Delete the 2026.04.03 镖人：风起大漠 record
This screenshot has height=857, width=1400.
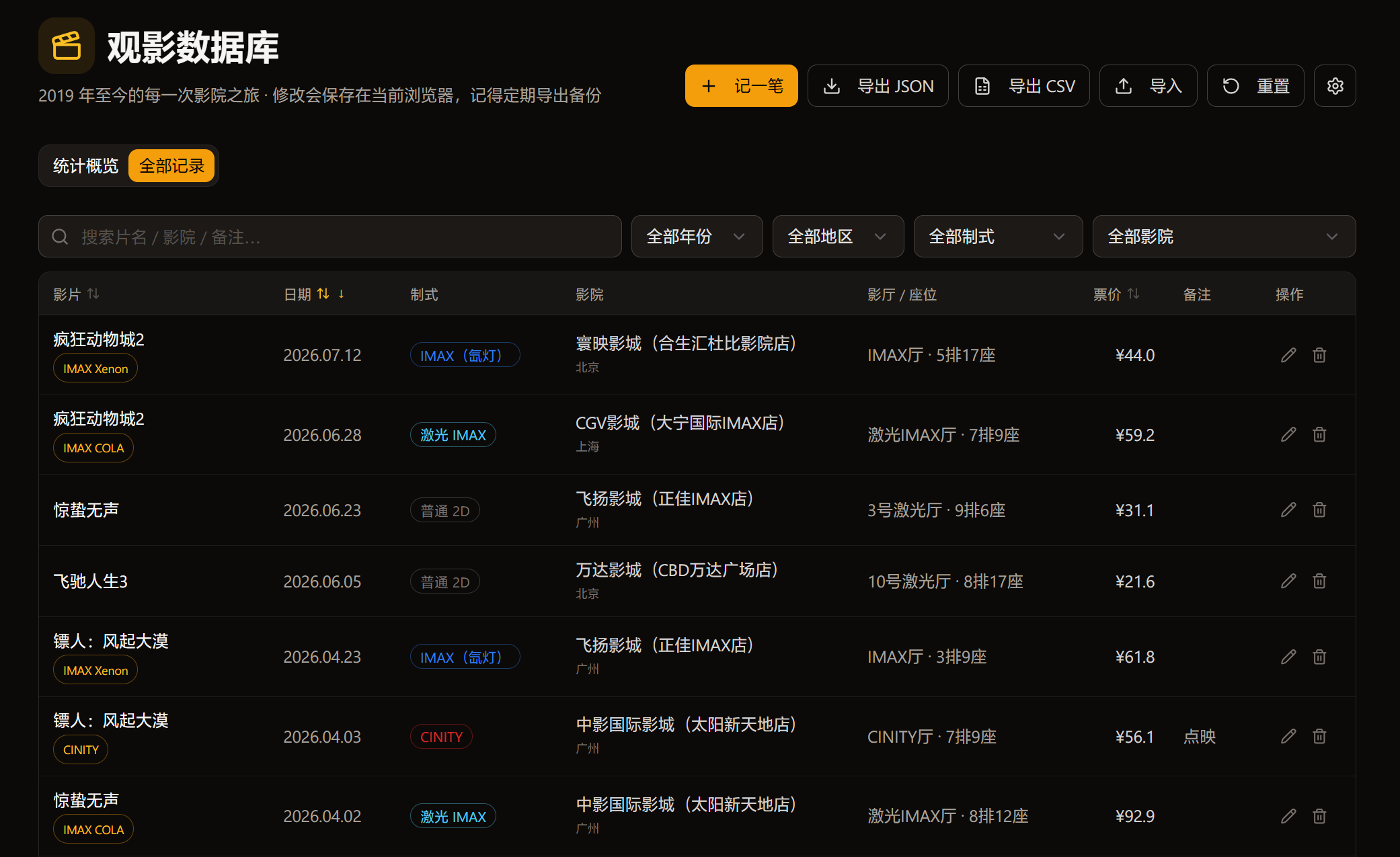1319,737
